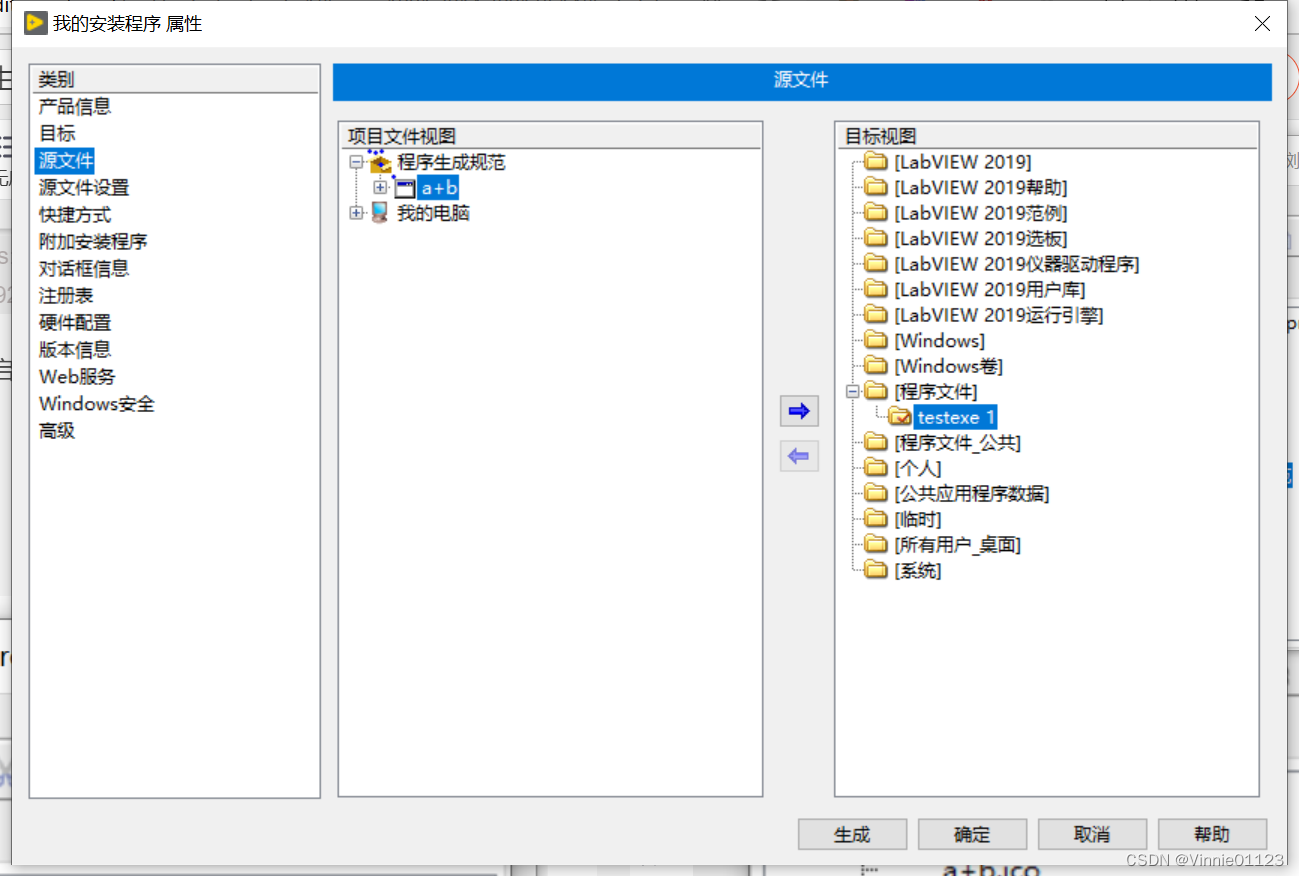
Task: Click the 我的电脑 computer icon
Action: [x=380, y=213]
